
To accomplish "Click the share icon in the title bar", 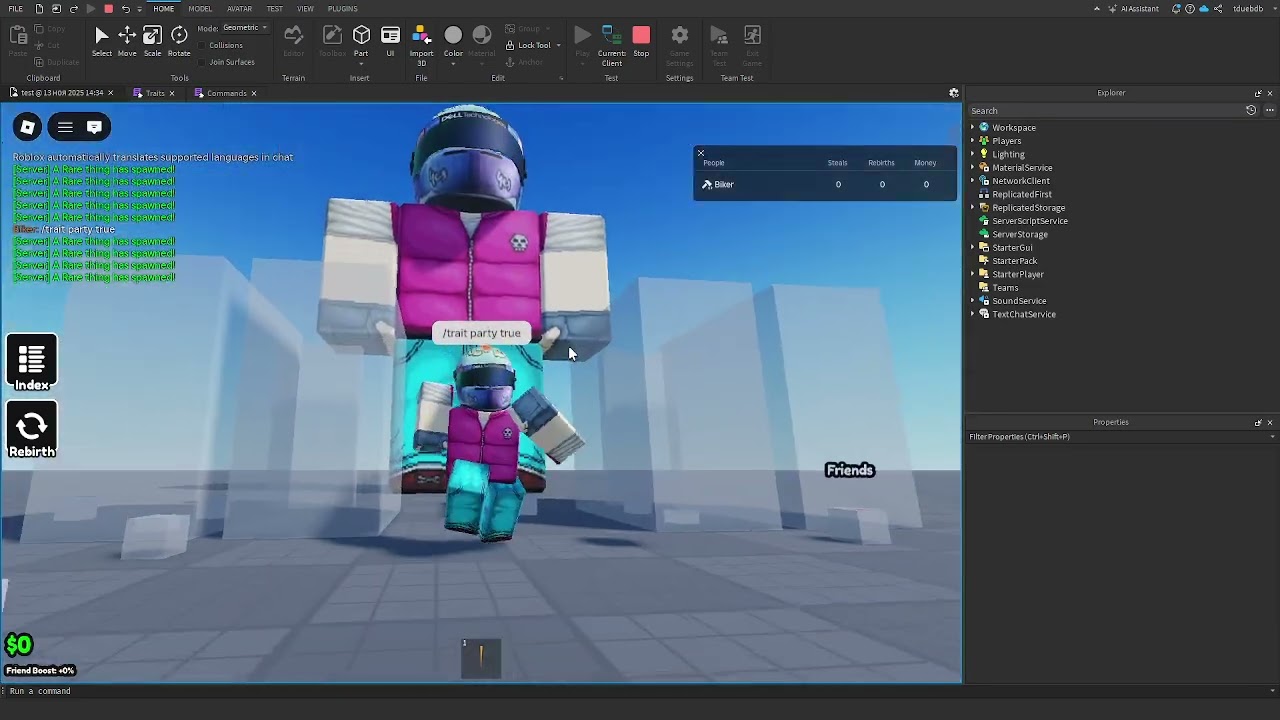I will pos(1217,8).
